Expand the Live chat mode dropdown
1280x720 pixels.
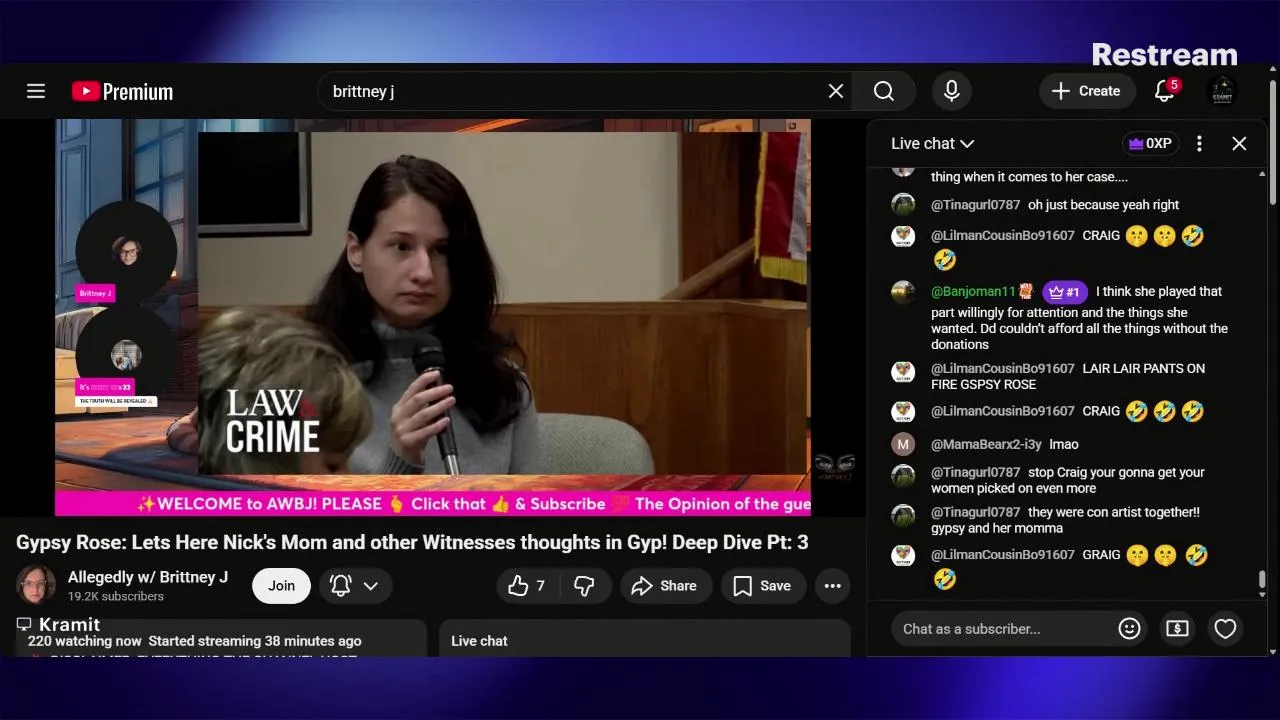pyautogui.click(x=932, y=143)
